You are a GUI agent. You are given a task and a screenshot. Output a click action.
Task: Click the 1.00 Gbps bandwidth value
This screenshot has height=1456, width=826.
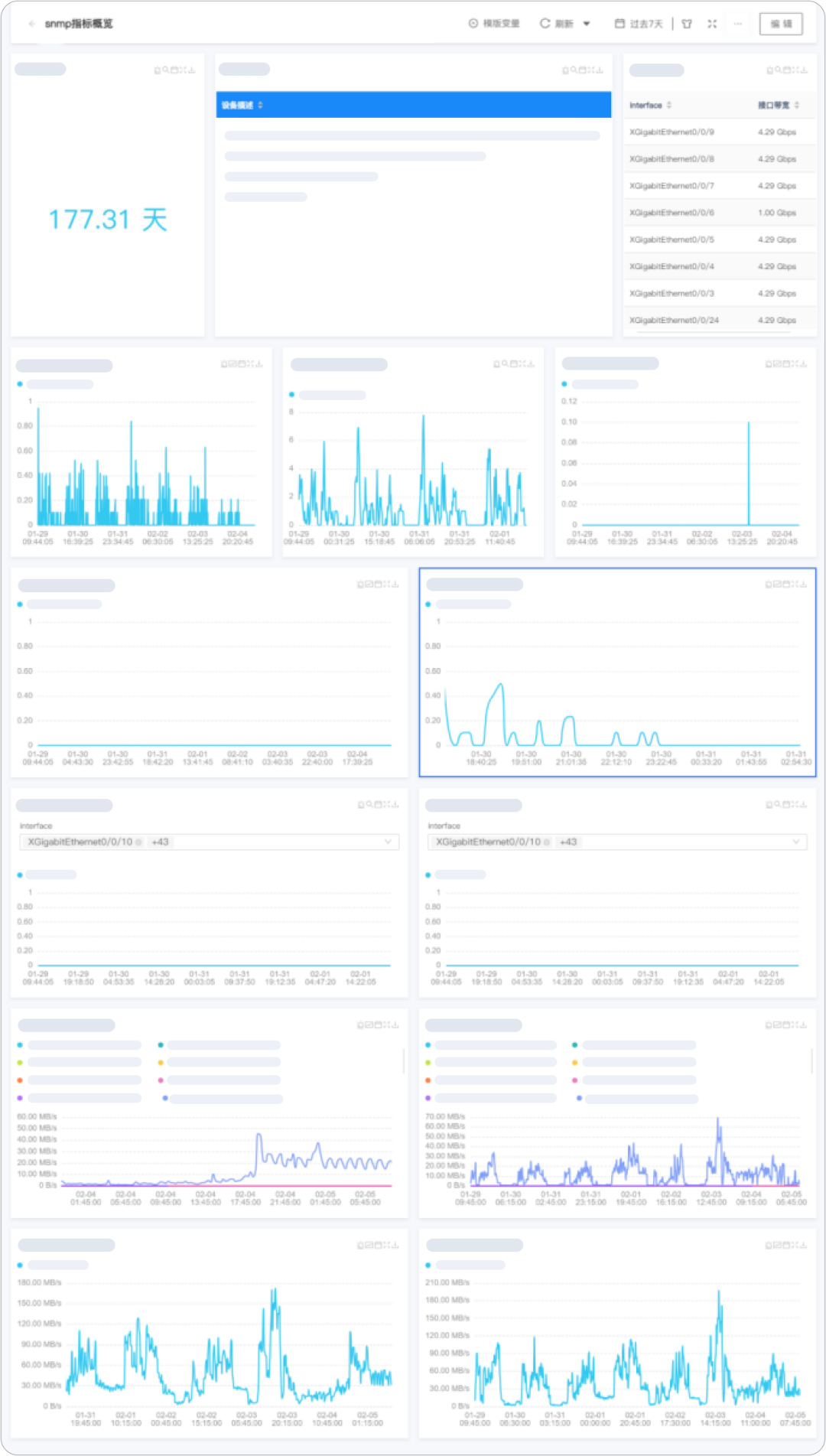pyautogui.click(x=777, y=213)
